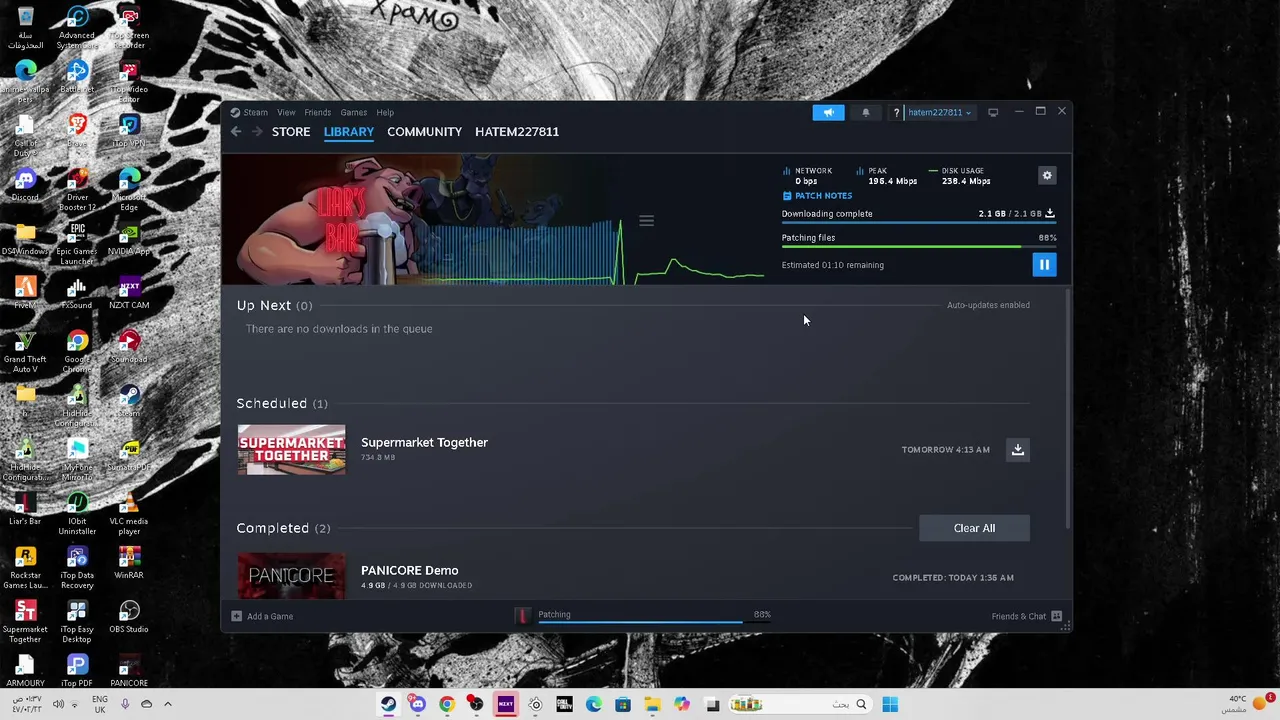Go back with the navigation arrow

click(236, 132)
